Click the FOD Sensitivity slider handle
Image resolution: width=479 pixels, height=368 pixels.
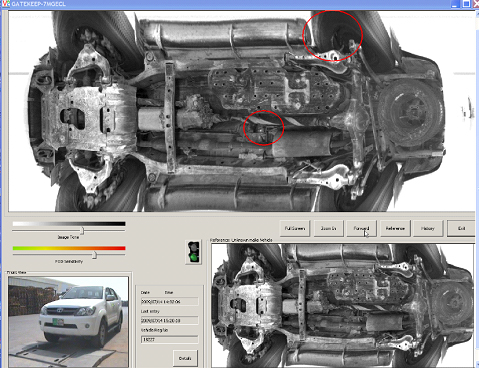94,255
